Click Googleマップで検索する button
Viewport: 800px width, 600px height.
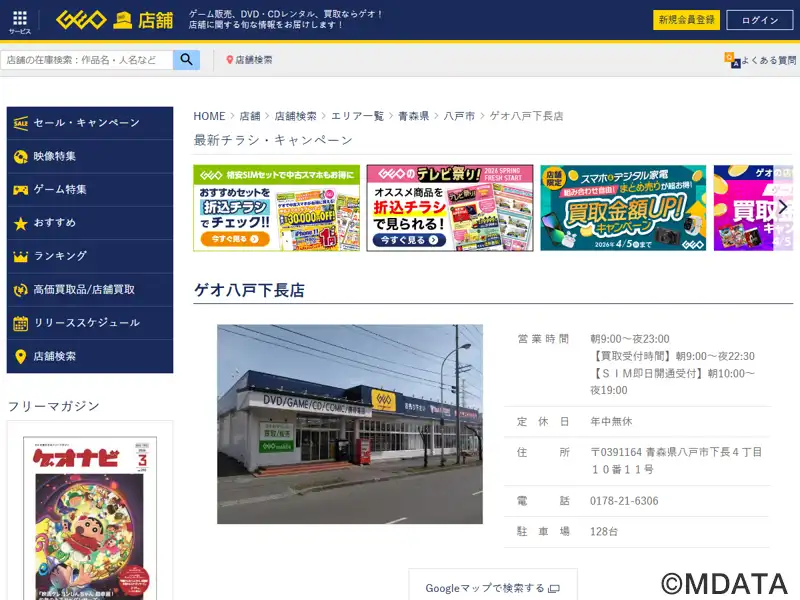point(493,586)
